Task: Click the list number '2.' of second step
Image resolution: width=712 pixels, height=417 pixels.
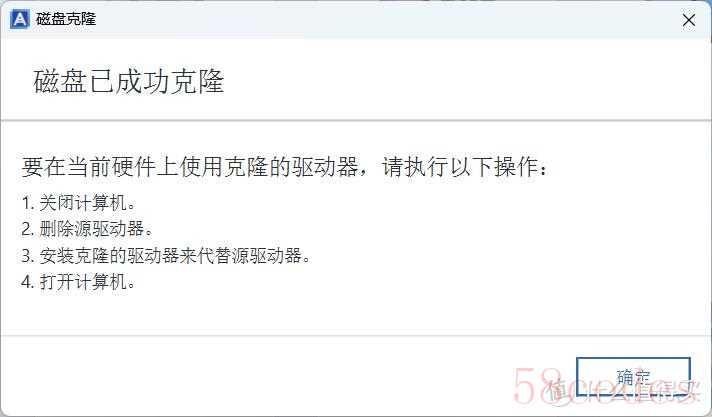Action: (28, 229)
